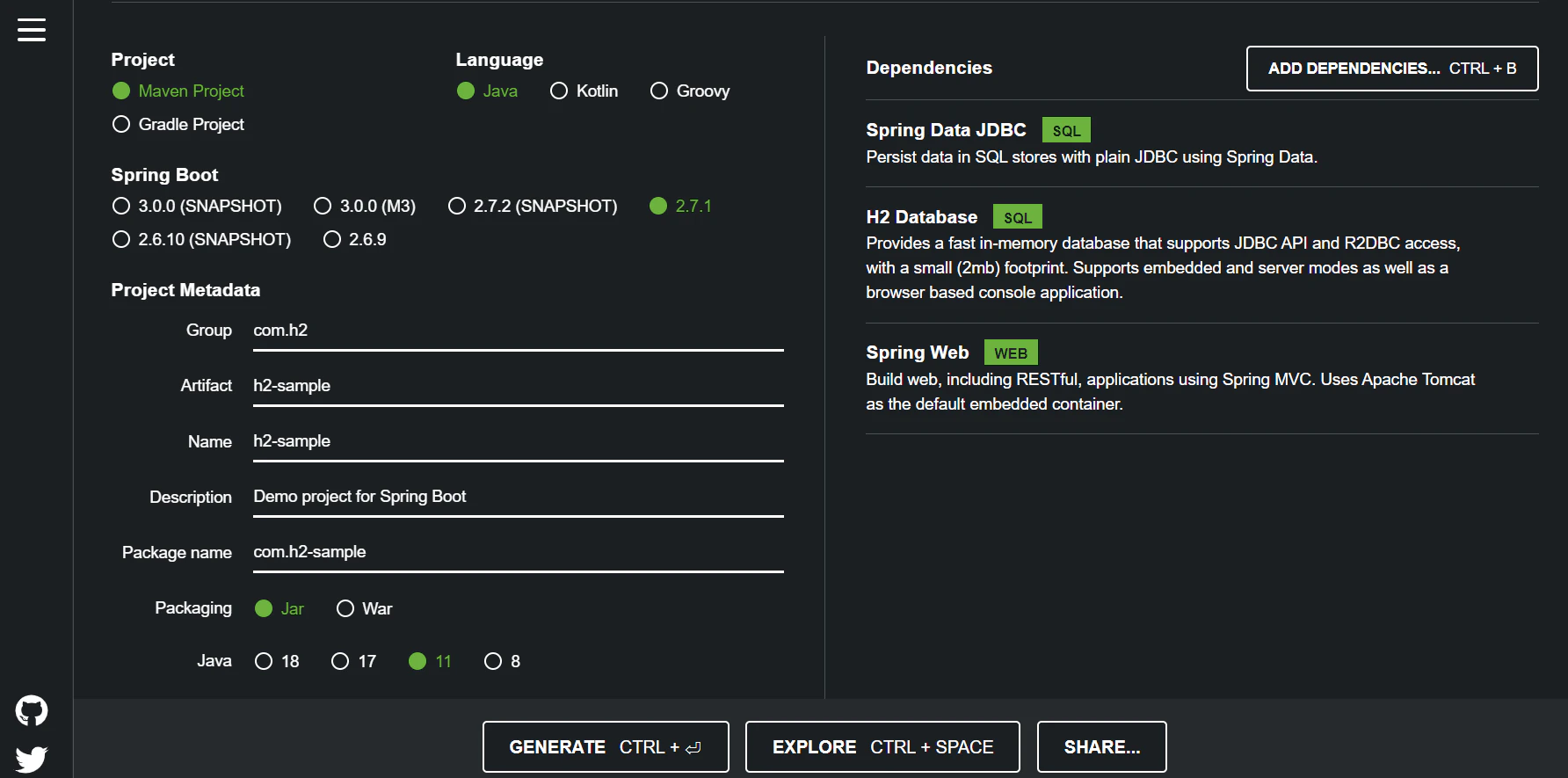1568x778 pixels.
Task: Edit the Package name field
Action: pyautogui.click(x=519, y=552)
